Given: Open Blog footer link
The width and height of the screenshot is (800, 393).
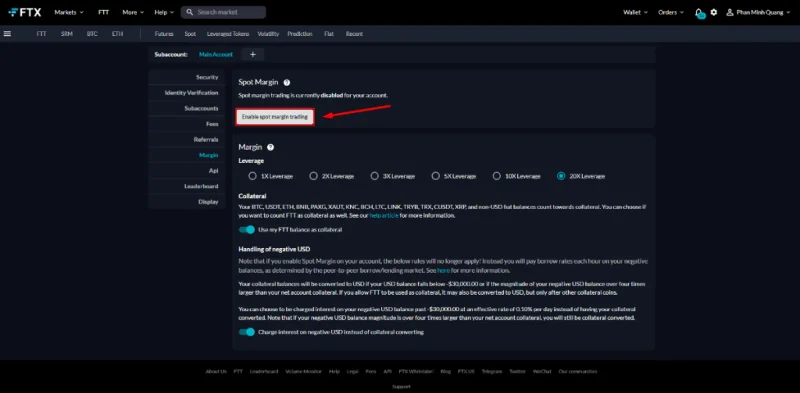Looking at the screenshot, I should 445,372.
